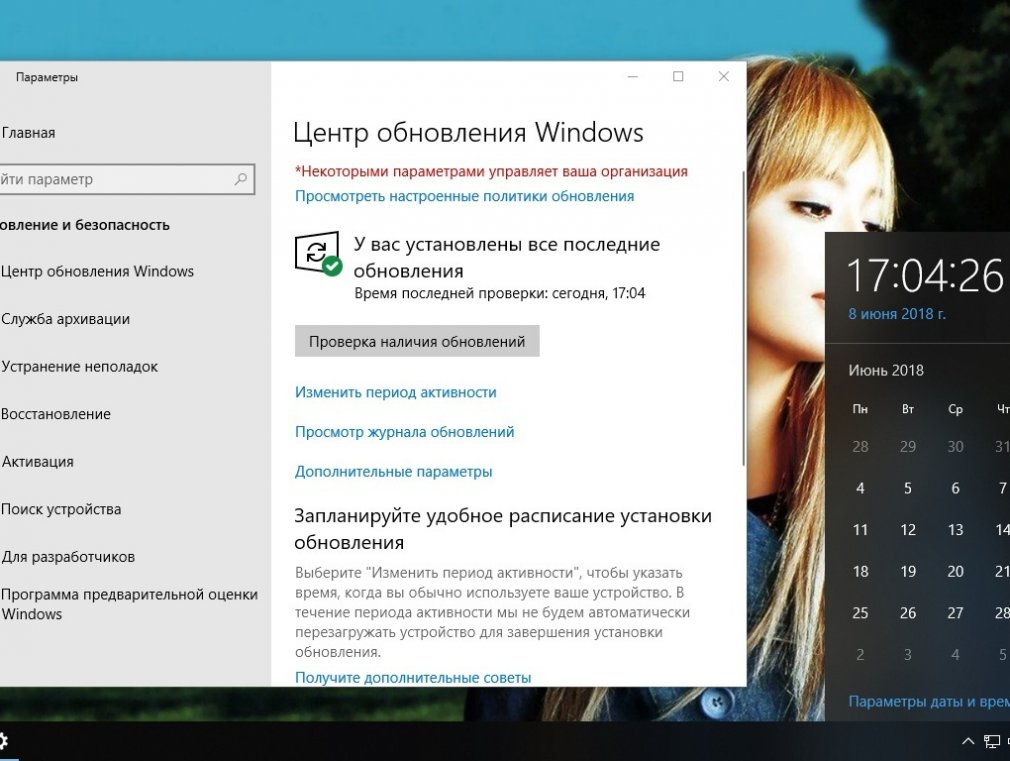Click Изменить период активности link
1010x761 pixels.
(395, 392)
